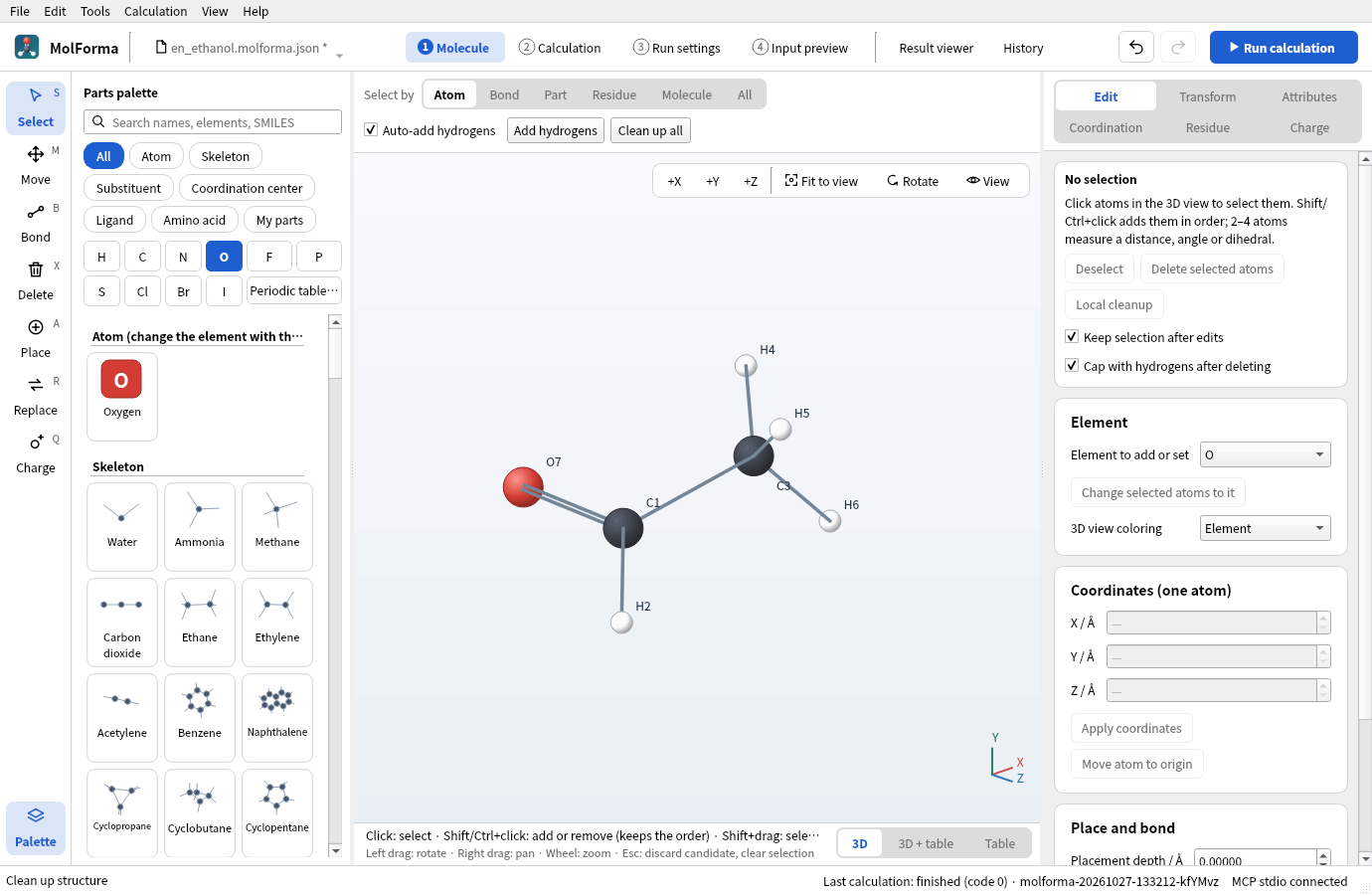Click the Add hydrogens button

click(556, 130)
